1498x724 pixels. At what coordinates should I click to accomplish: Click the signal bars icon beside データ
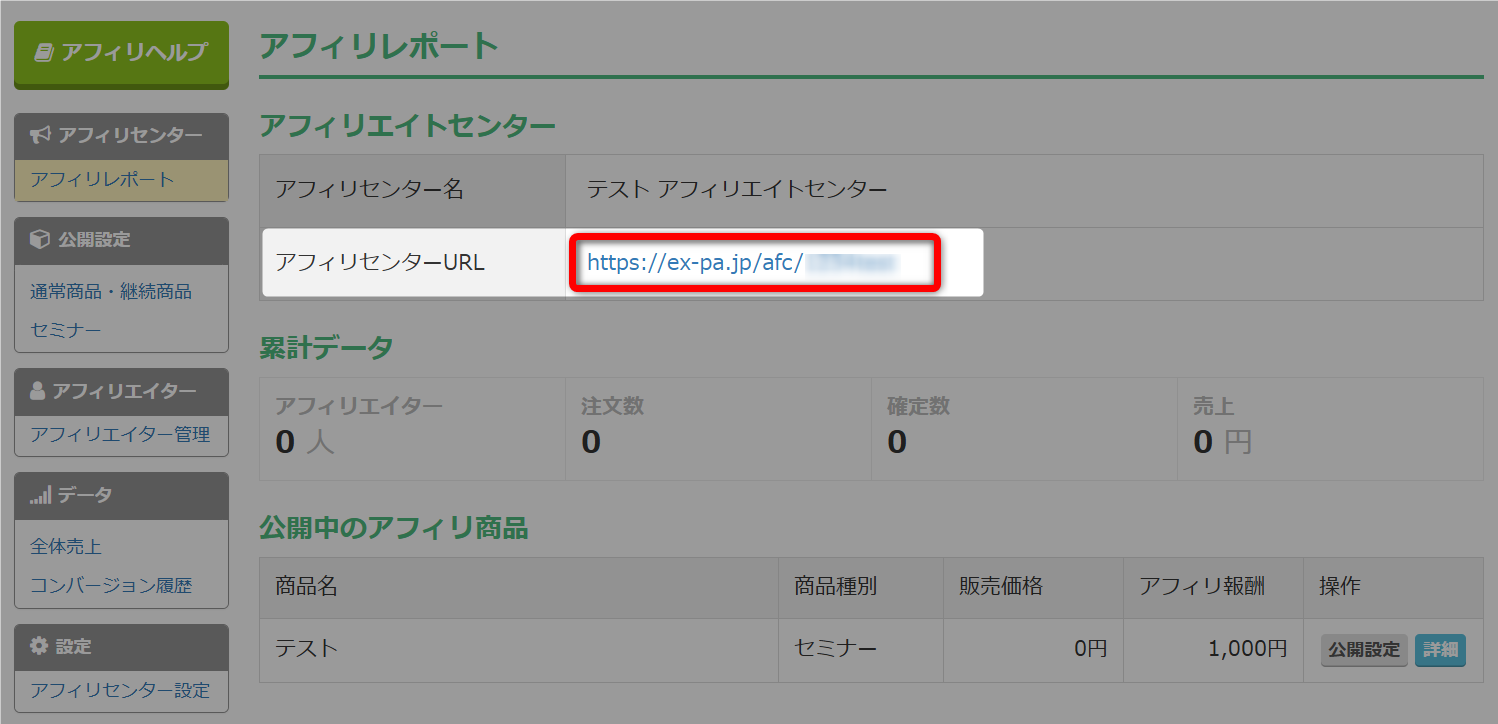tap(40, 495)
